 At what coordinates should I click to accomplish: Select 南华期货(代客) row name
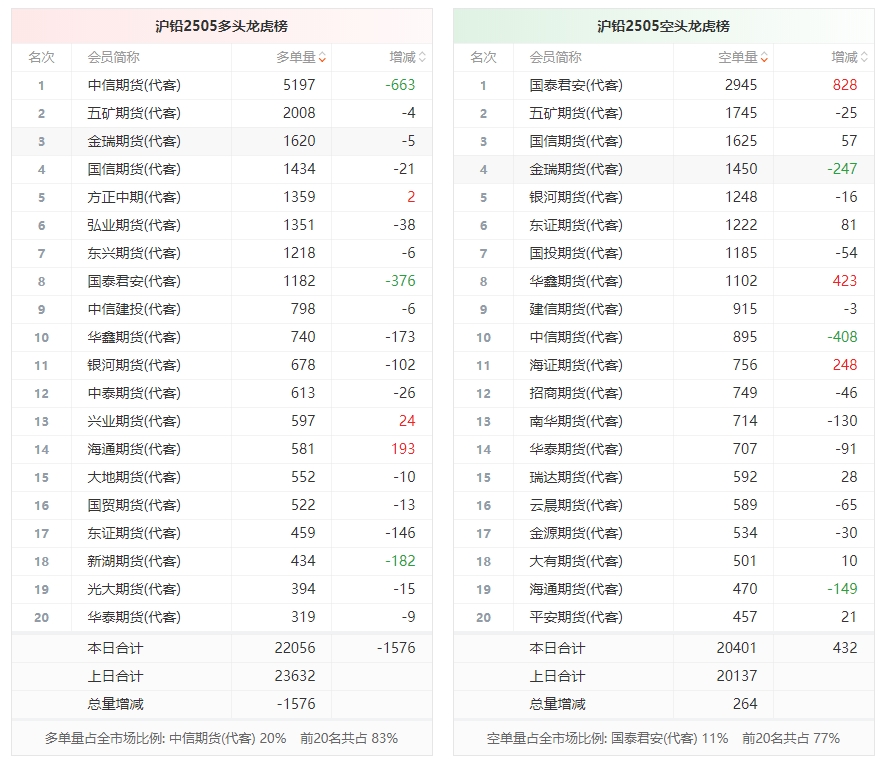(x=576, y=421)
